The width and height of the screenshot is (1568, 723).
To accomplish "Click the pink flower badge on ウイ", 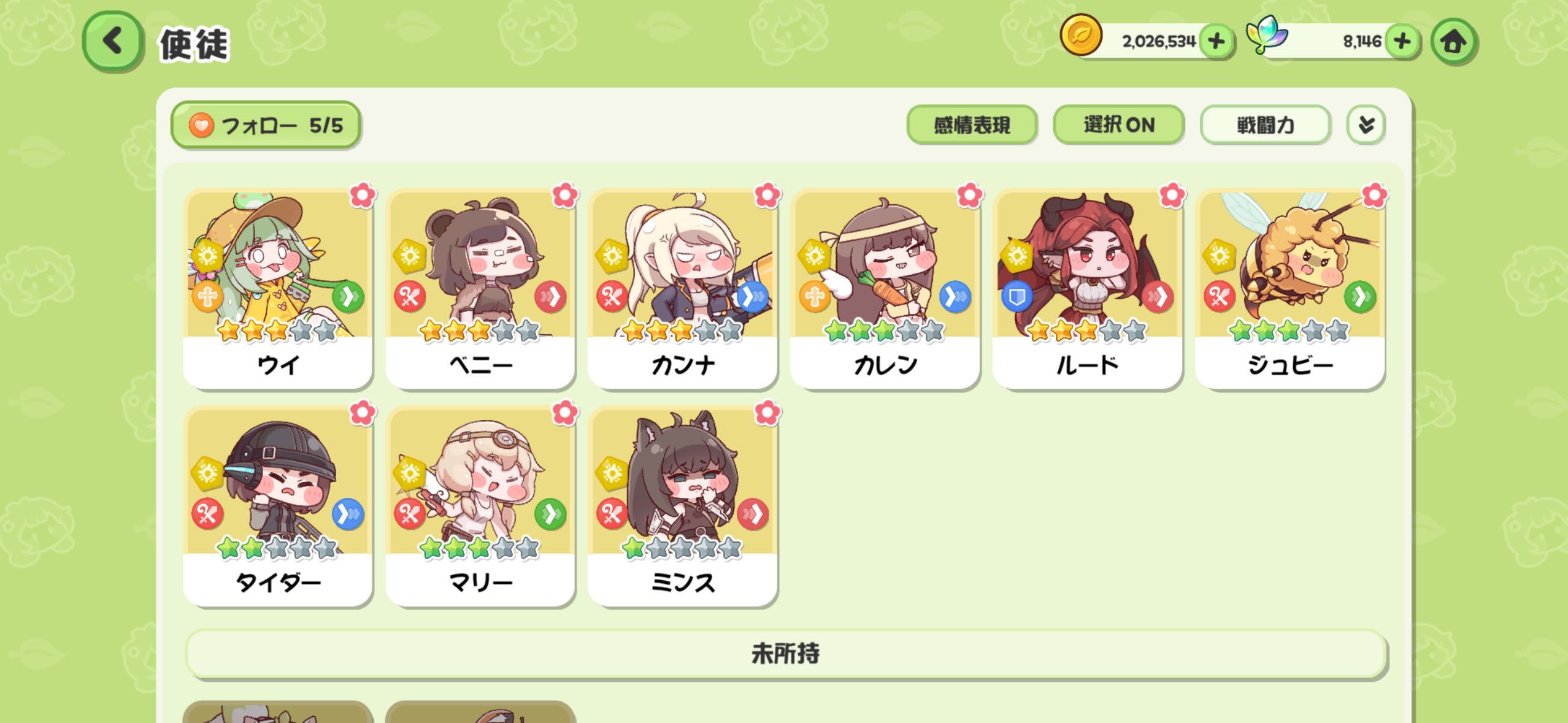I will [362, 196].
